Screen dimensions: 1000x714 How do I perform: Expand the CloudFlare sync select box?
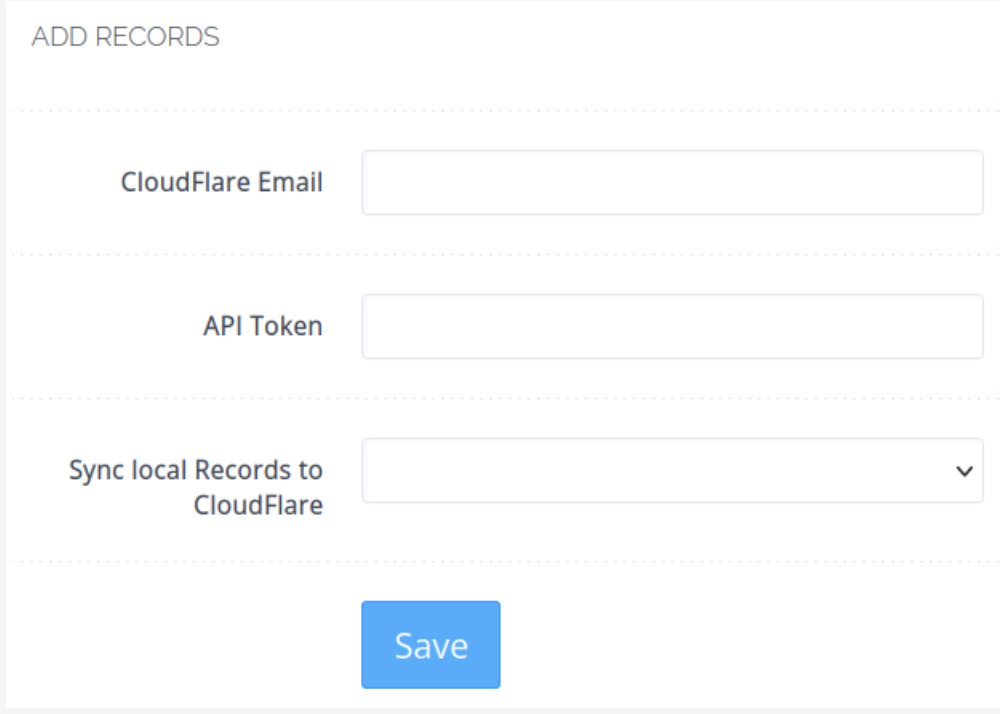pyautogui.click(x=672, y=470)
